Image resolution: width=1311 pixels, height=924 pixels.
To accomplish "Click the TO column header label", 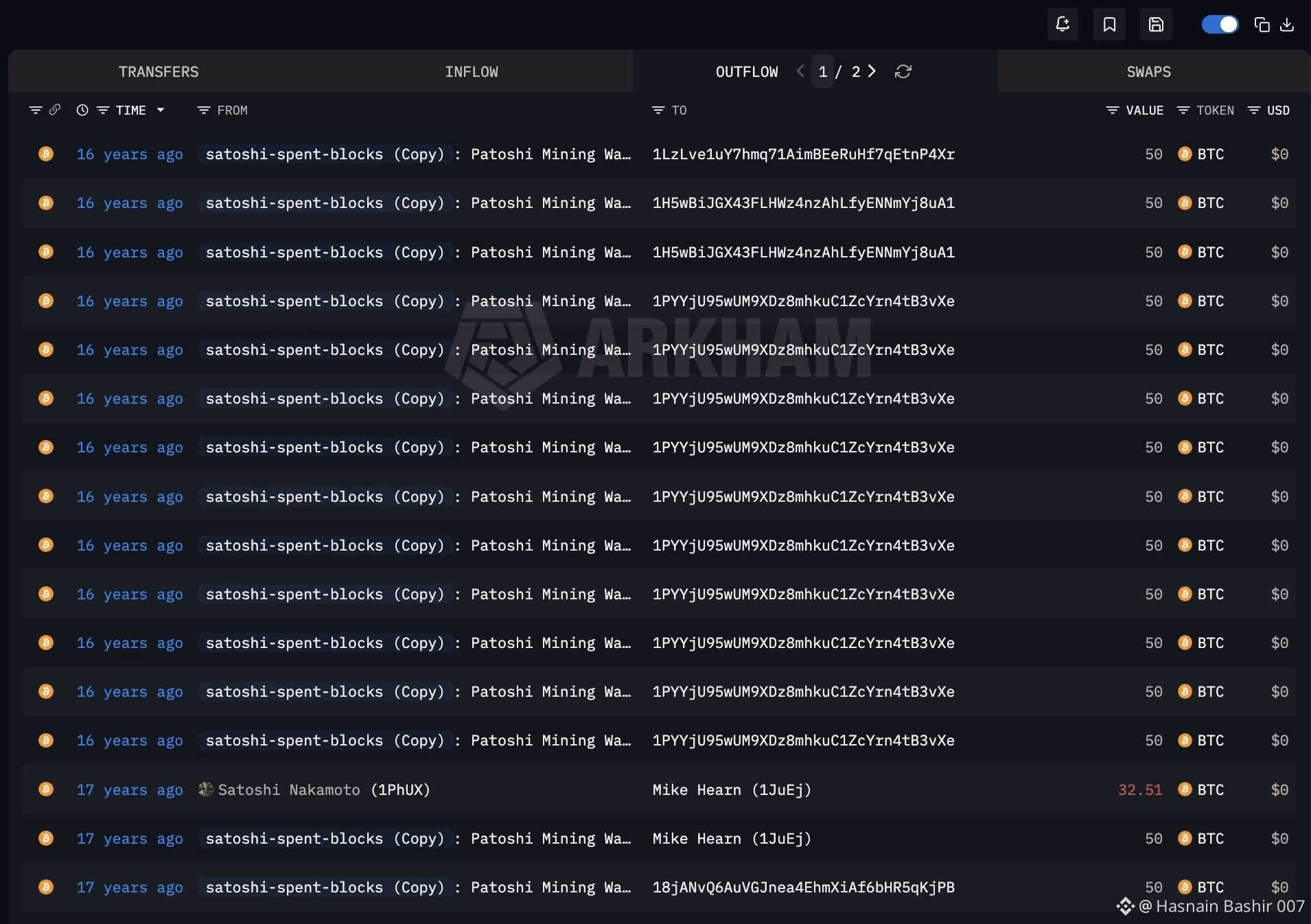I will pos(679,110).
